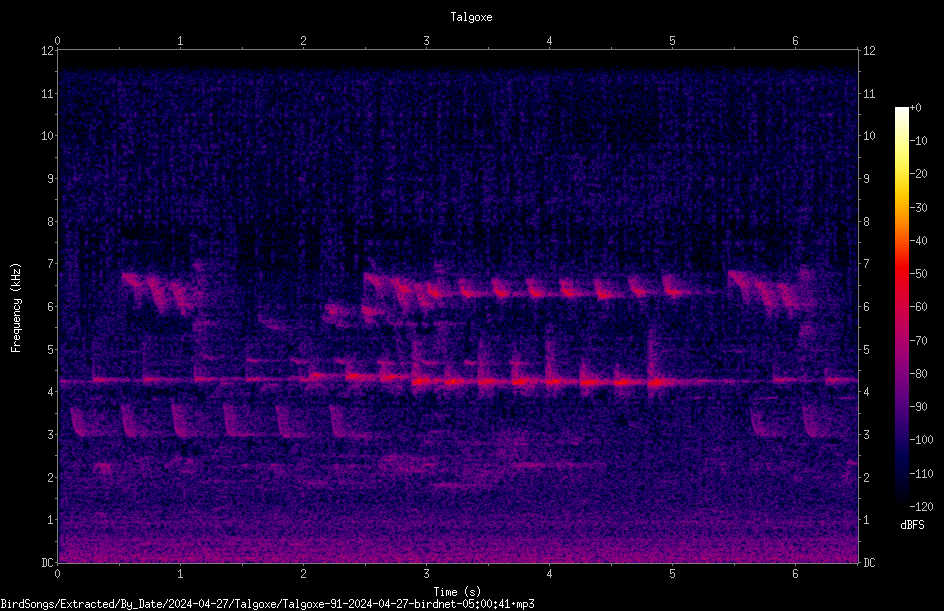Viewport: 944px width, 611px height.
Task: Click the -50 value on color scale
Action: click(x=919, y=273)
